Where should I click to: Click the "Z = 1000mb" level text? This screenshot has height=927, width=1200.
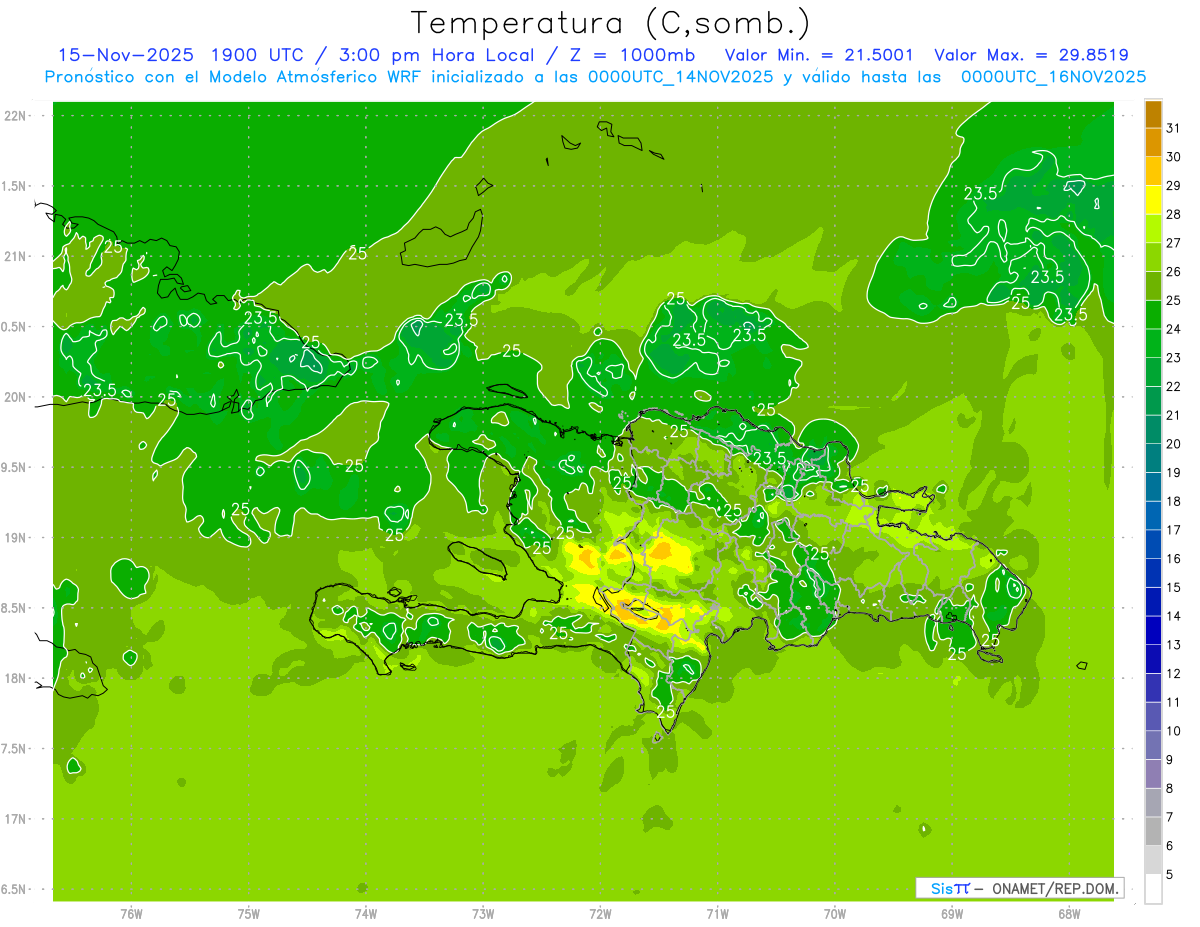point(632,55)
